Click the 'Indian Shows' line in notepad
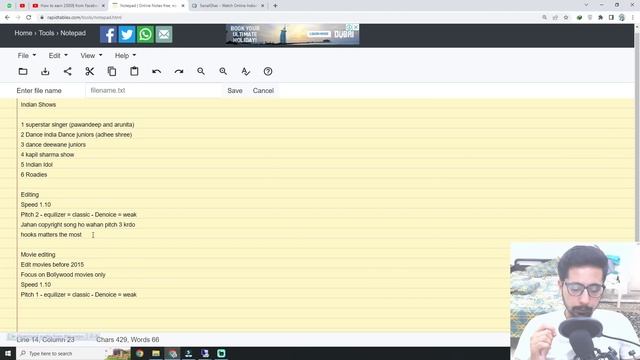The height and width of the screenshot is (360, 640). click(38, 104)
